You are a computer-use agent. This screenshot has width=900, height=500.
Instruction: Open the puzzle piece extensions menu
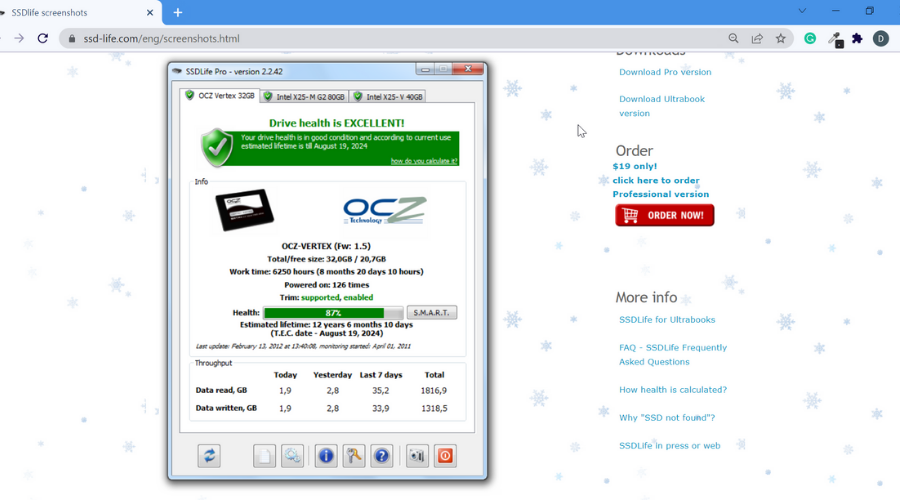click(857, 38)
